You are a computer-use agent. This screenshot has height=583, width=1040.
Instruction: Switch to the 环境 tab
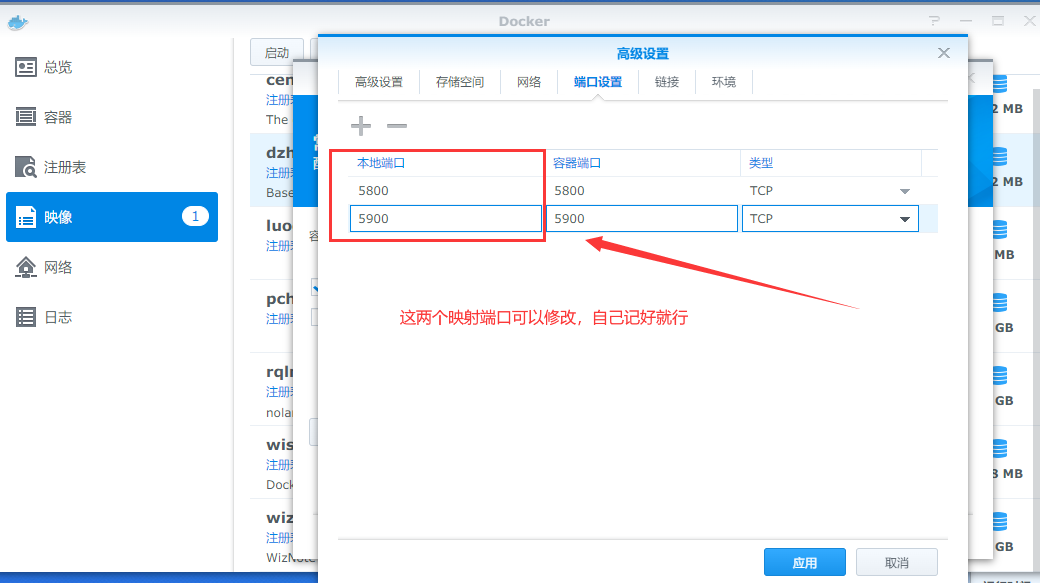pyautogui.click(x=724, y=82)
